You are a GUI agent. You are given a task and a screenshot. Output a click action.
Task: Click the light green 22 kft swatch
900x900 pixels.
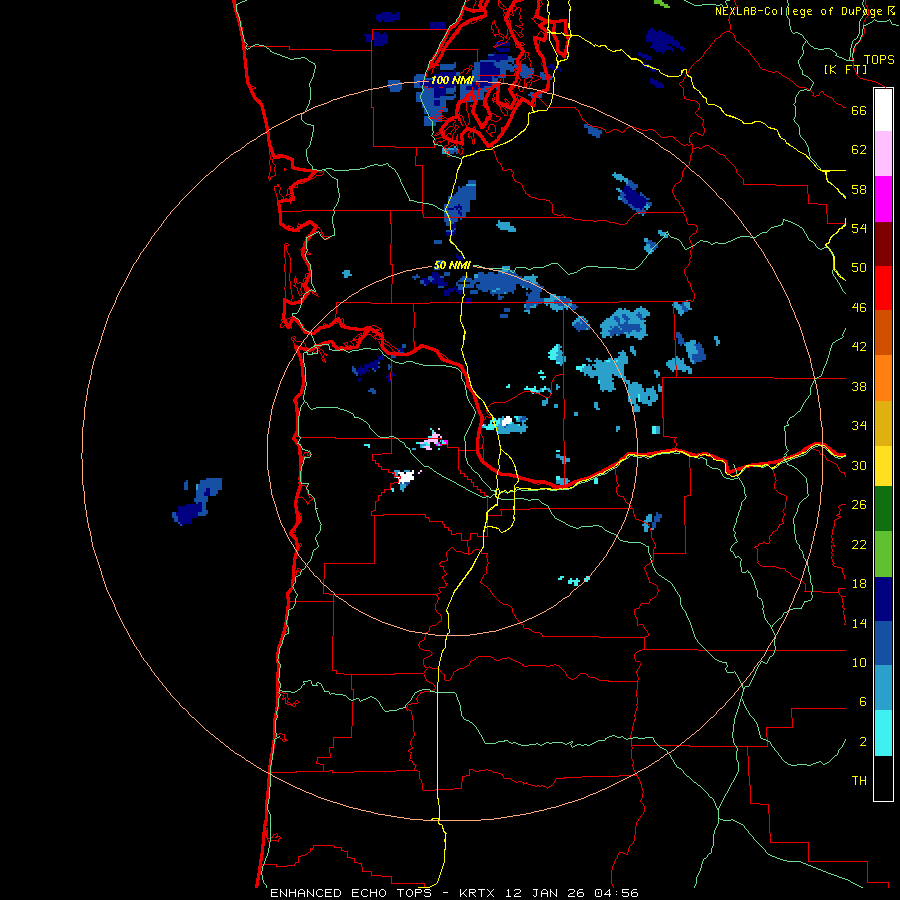pyautogui.click(x=883, y=553)
